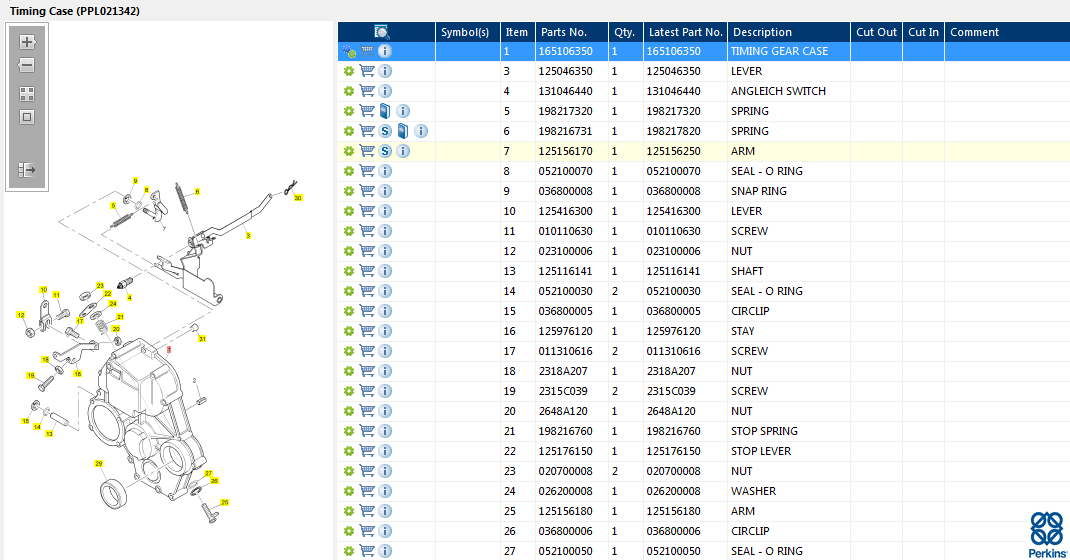
Task: Click the list export arrow icon
Action: (x=27, y=170)
